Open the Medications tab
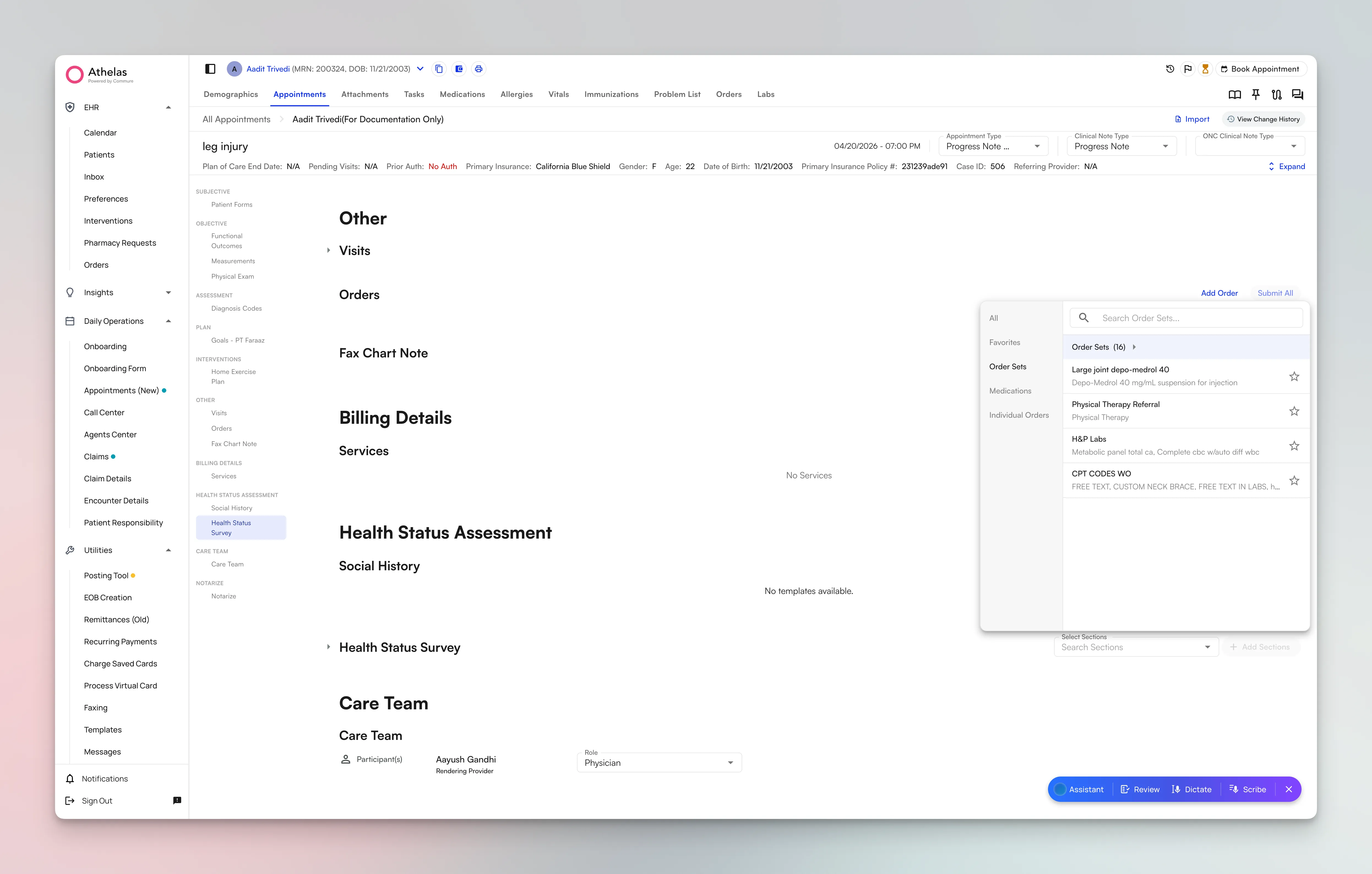 (x=462, y=94)
